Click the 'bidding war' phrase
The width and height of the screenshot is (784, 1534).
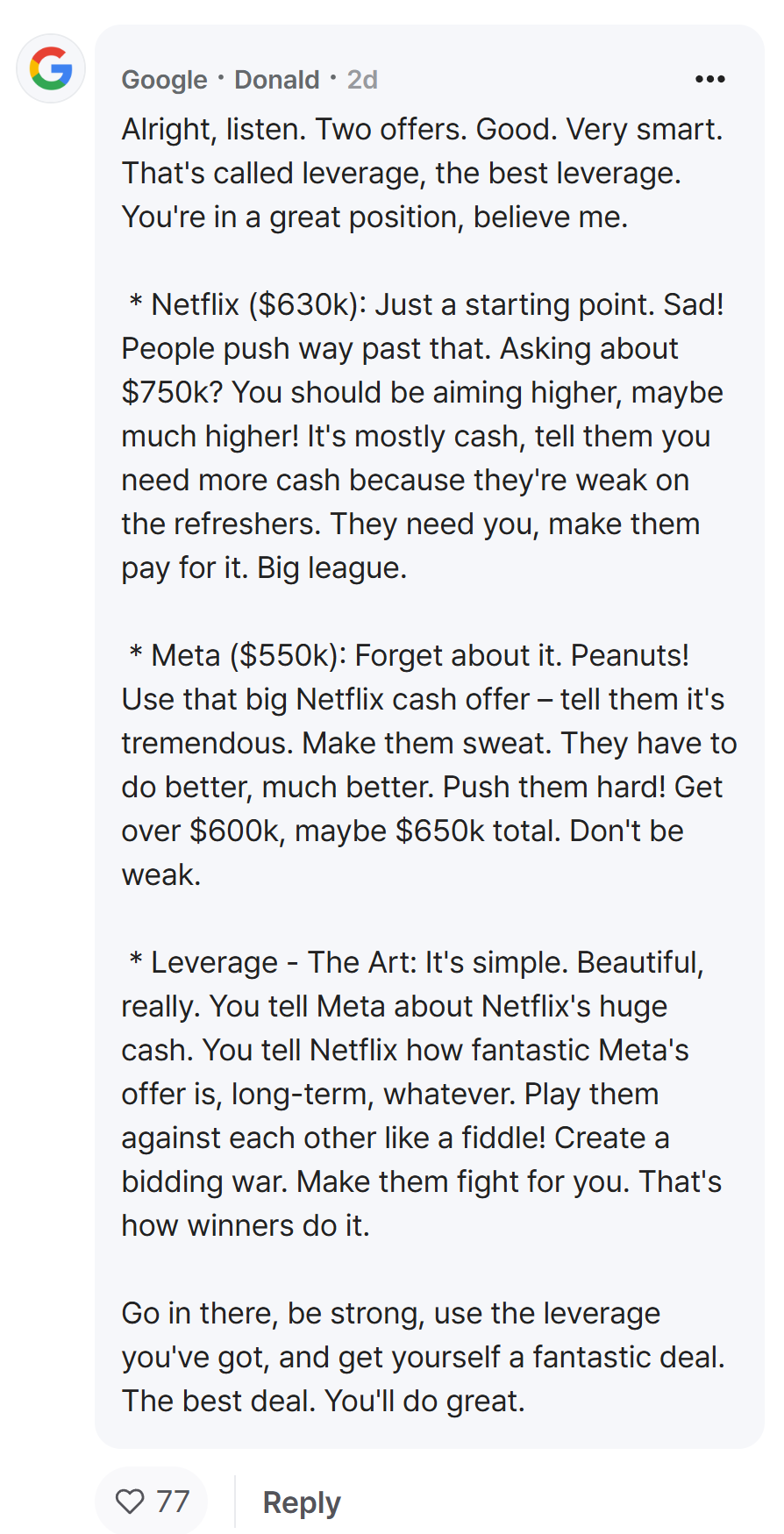[204, 1182]
